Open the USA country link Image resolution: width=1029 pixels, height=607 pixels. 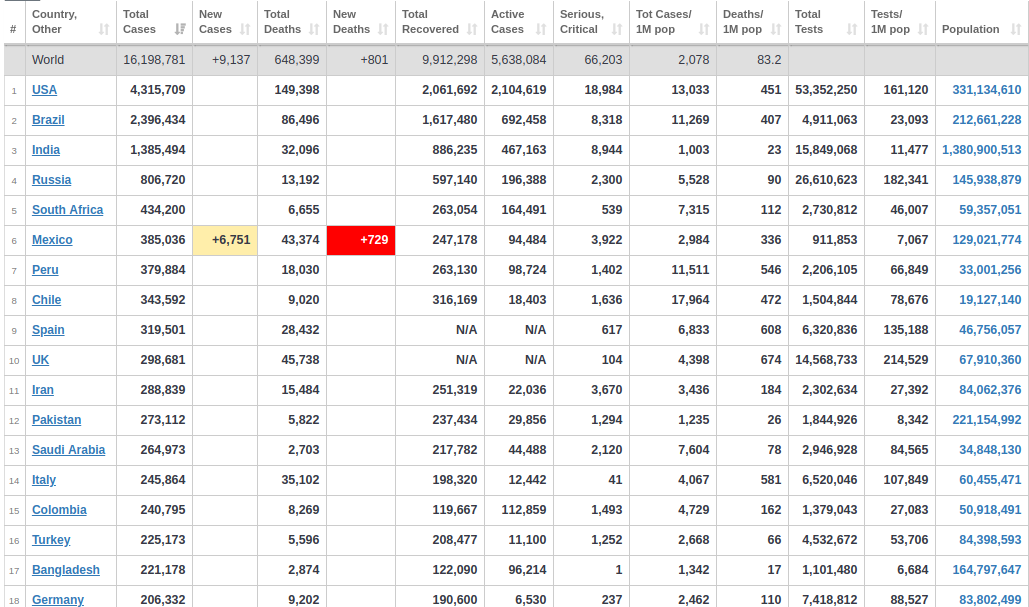click(x=45, y=90)
